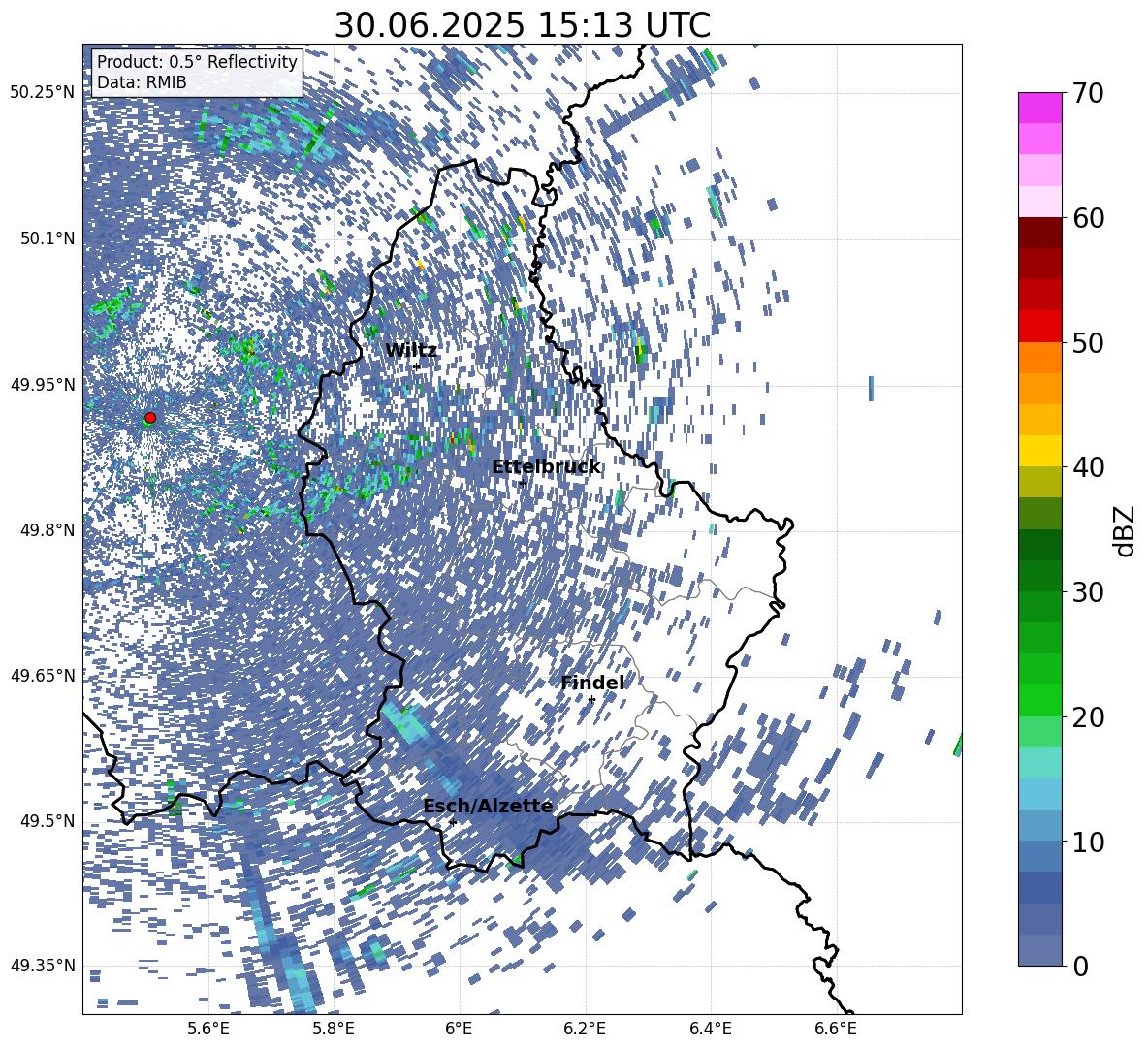The width and height of the screenshot is (1148, 1048).
Task: Click the title 30.06.2025 15:13 UTC
Action: 522,25
